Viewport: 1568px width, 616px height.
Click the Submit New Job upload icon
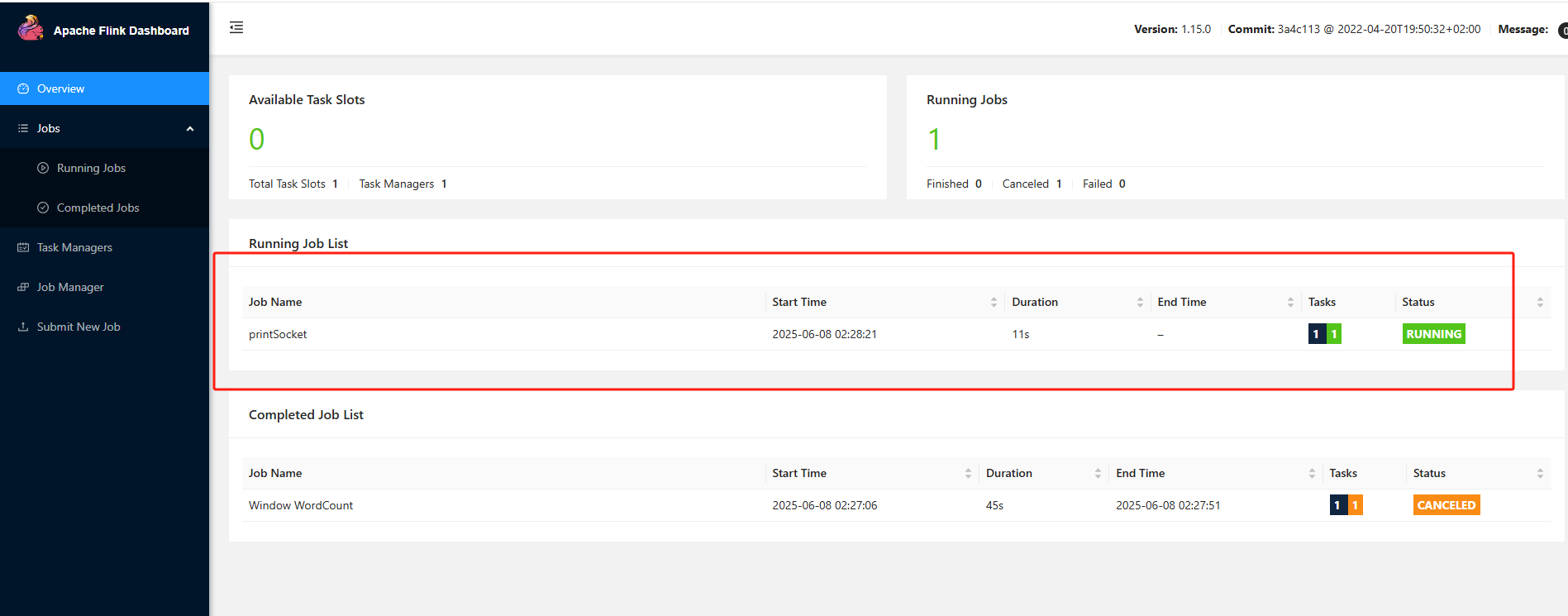23,327
